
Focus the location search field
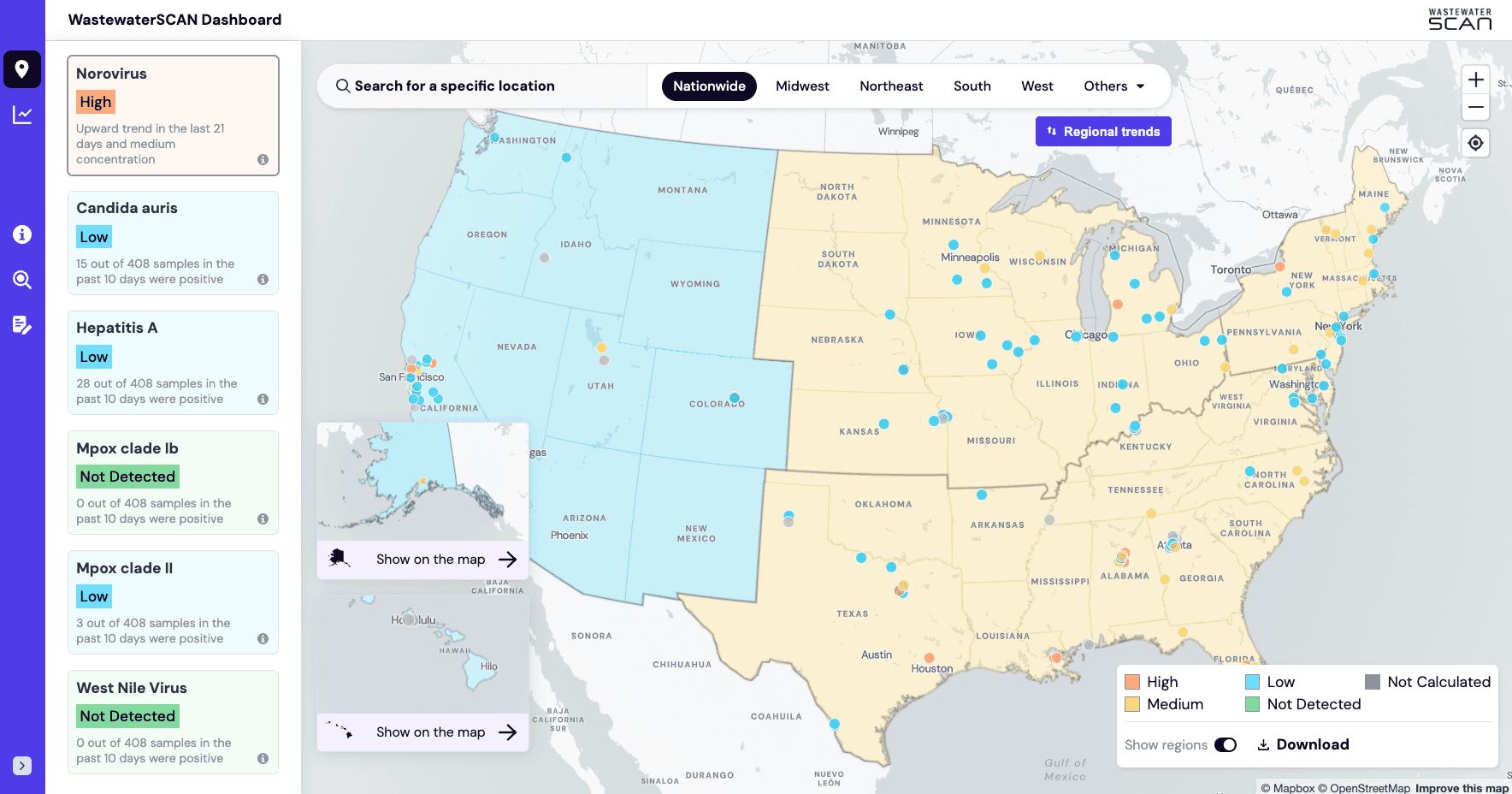(482, 86)
